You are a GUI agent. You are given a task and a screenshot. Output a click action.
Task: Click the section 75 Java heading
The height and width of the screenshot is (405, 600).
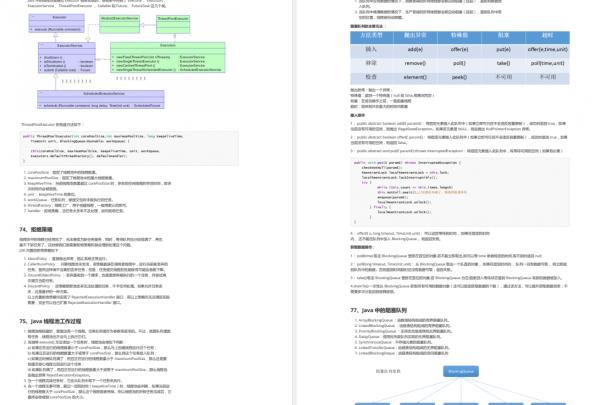pos(50,321)
